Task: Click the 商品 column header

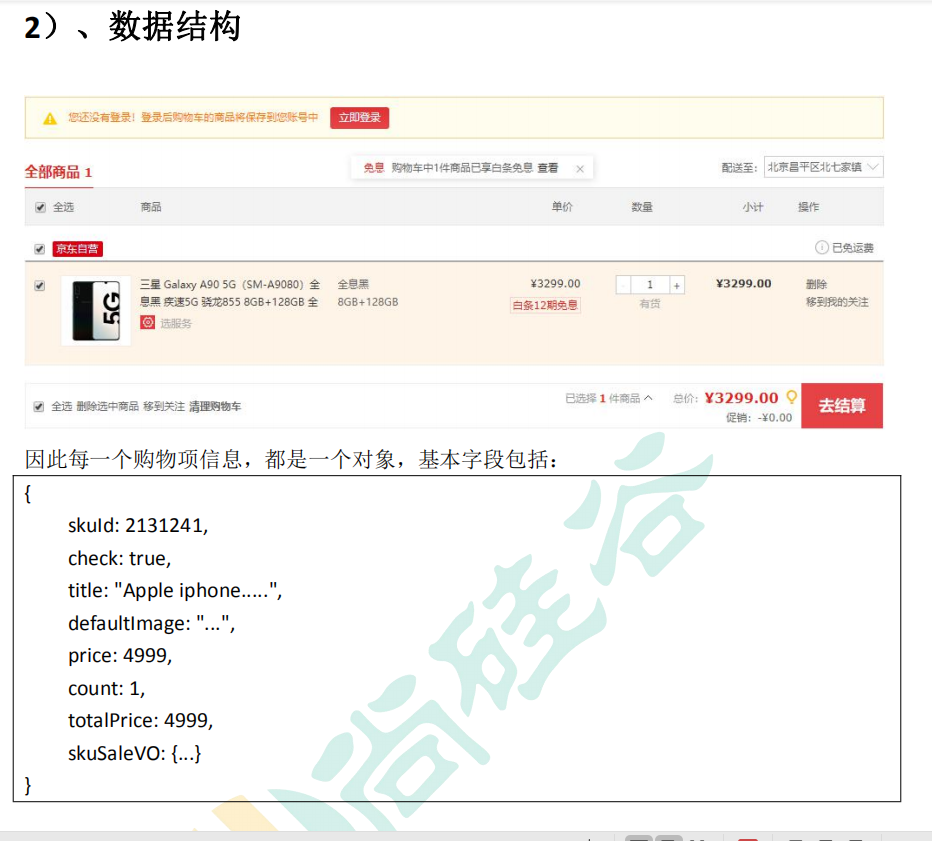Action: pos(150,207)
